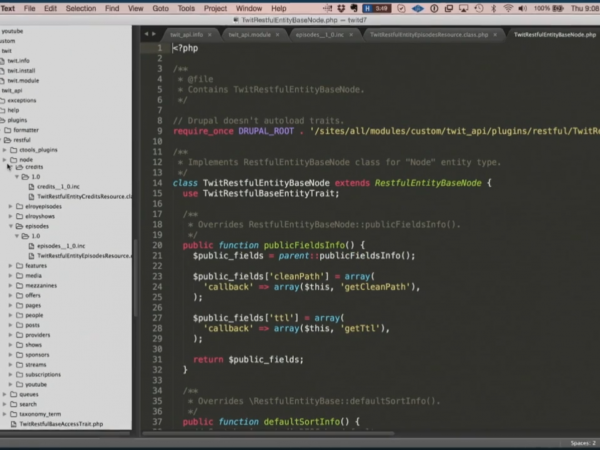This screenshot has height=450, width=600.
Task: Switch to the twit_api.module tab
Action: coord(249,34)
